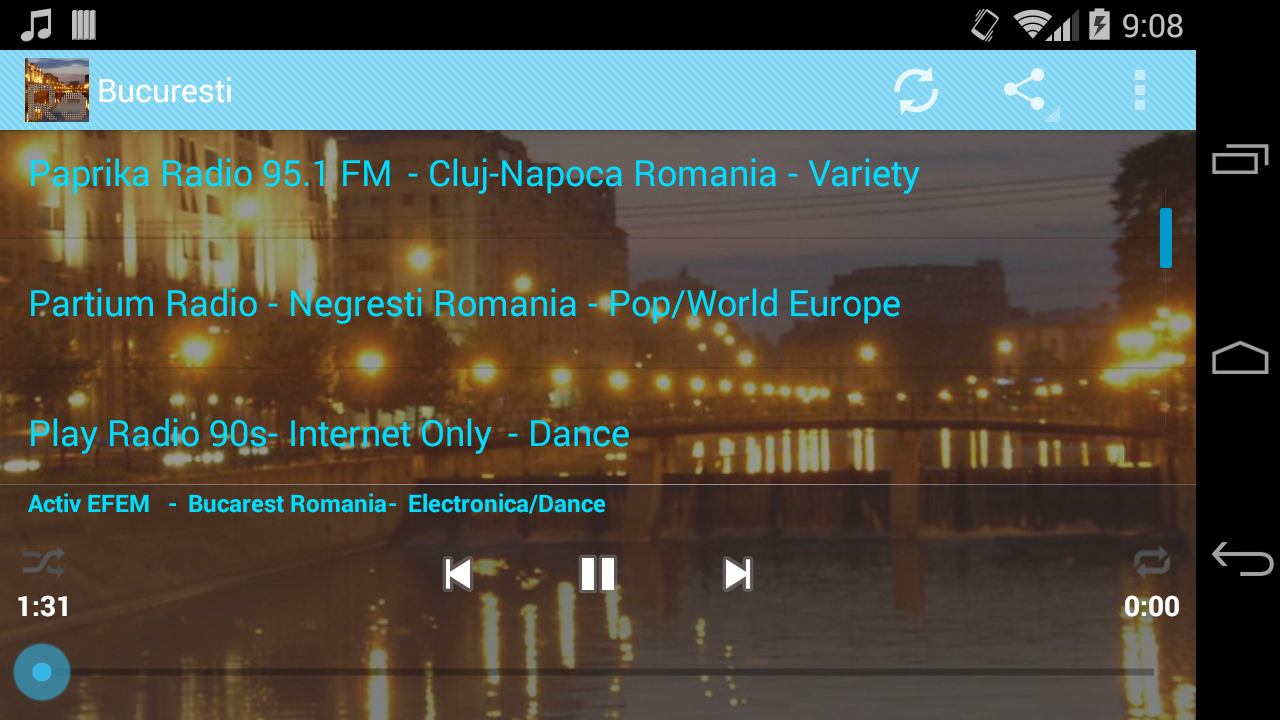1280x720 pixels.
Task: Open the share icon in the action bar
Action: click(x=1025, y=90)
